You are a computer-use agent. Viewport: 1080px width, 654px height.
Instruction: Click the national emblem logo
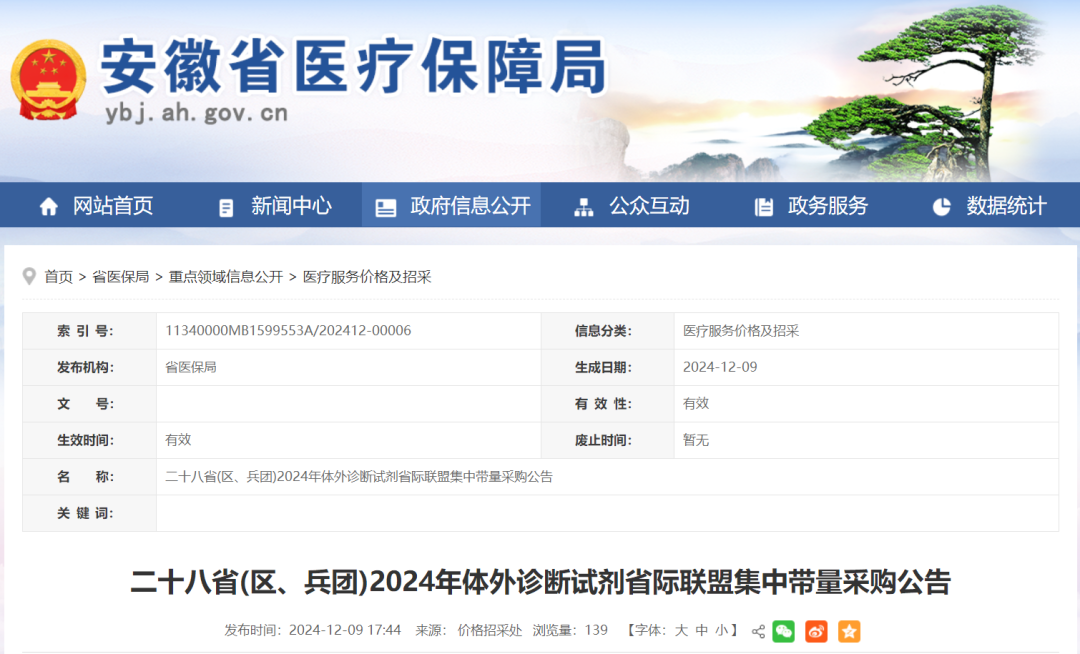tap(49, 81)
